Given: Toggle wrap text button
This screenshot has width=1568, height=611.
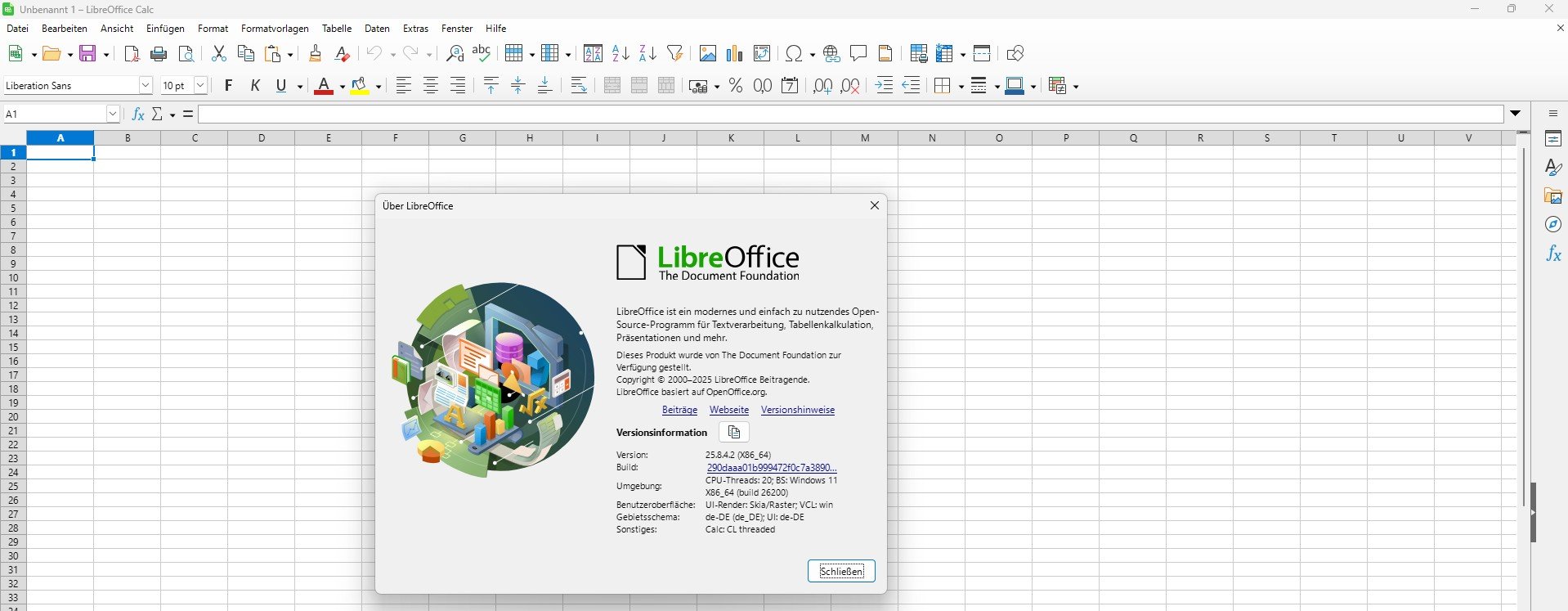Looking at the screenshot, I should pos(579,86).
